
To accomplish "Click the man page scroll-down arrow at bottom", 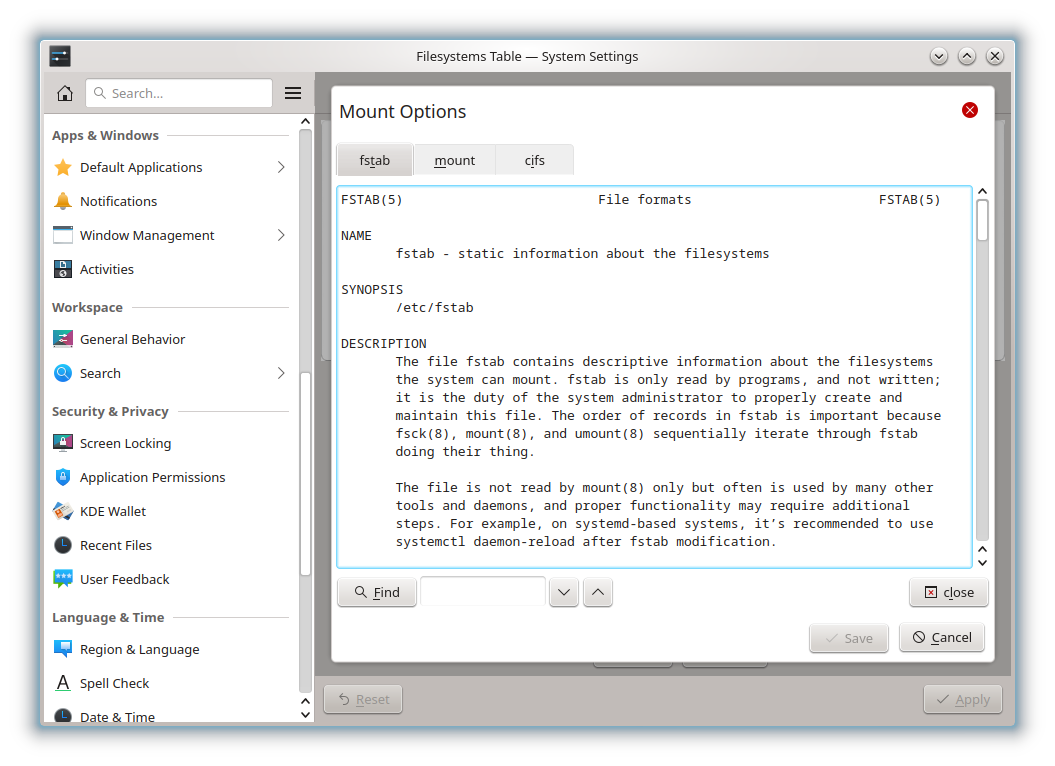I will pos(982,563).
